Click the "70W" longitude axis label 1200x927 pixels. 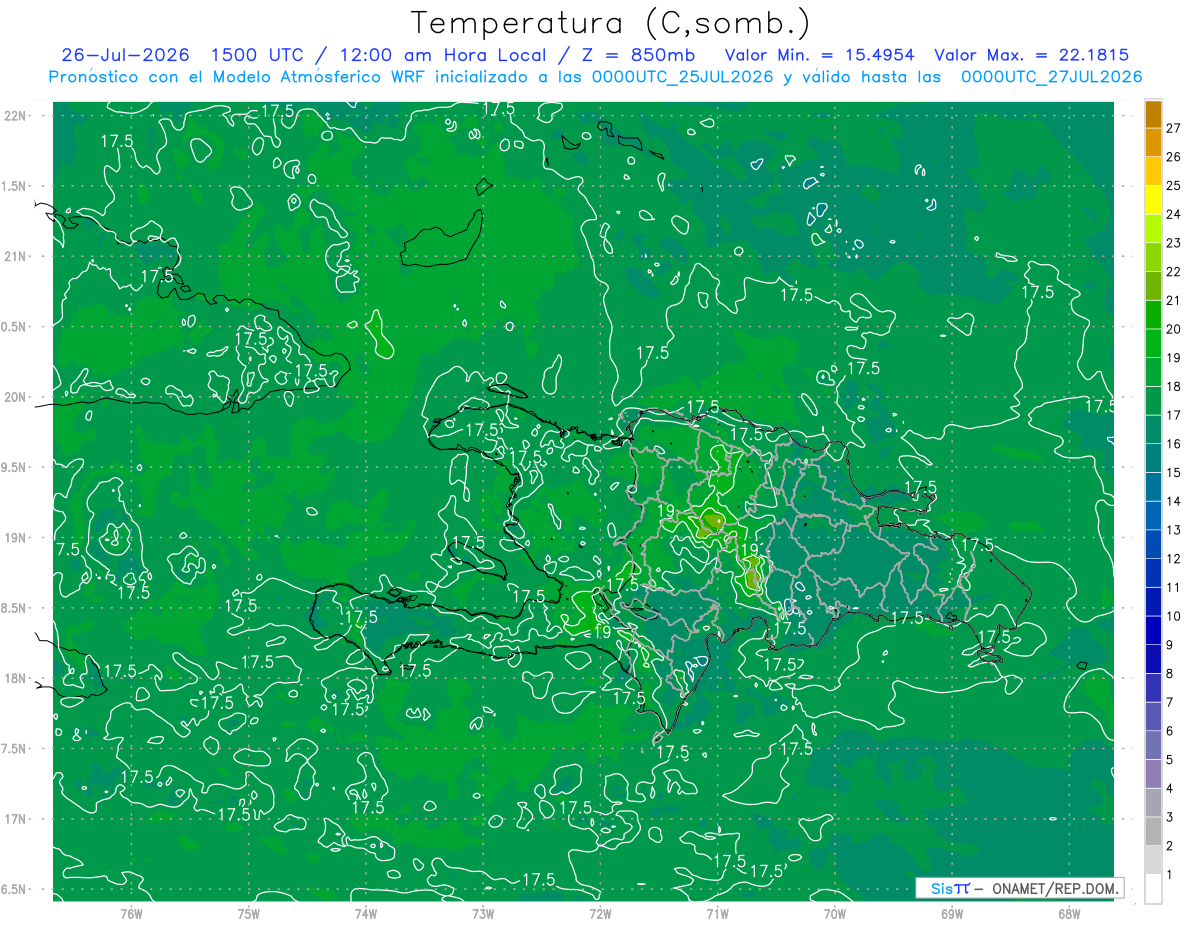[x=835, y=914]
